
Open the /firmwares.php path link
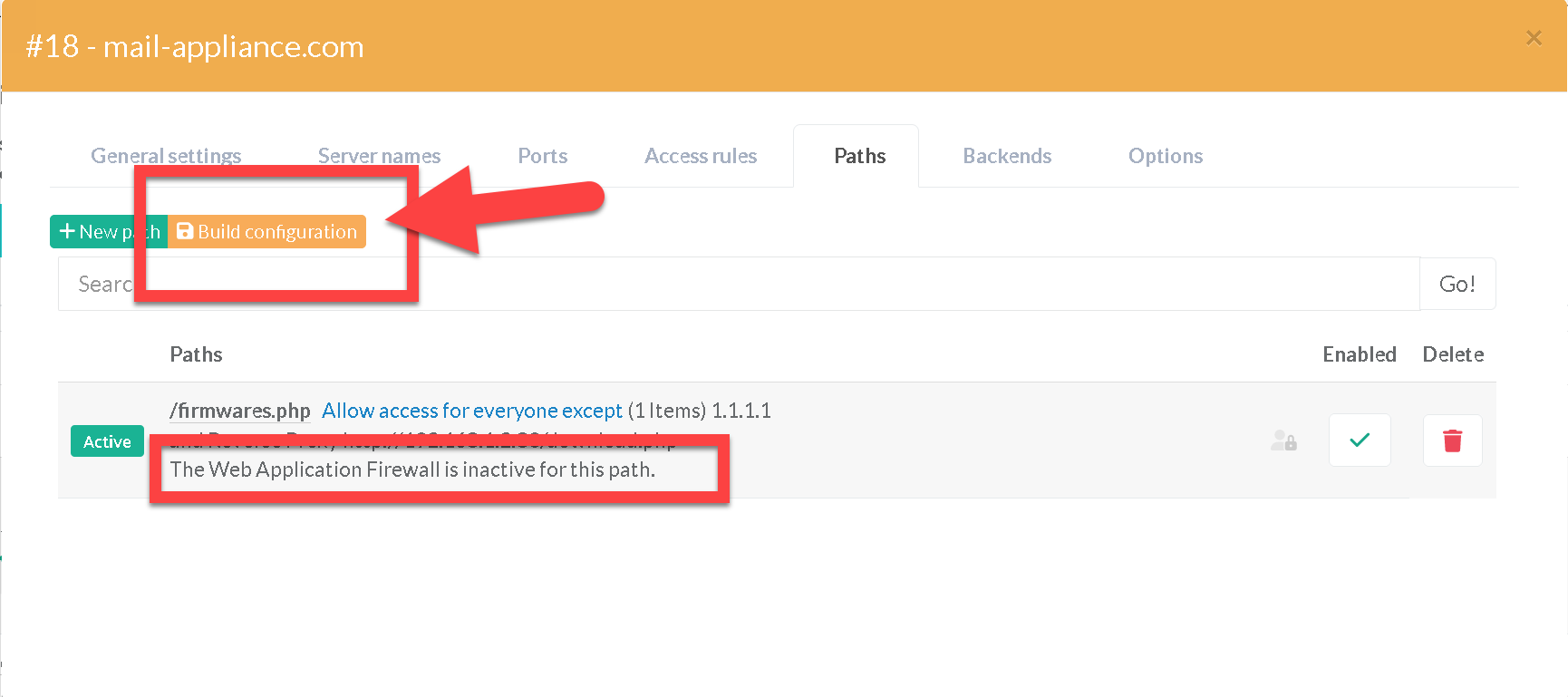click(x=240, y=411)
